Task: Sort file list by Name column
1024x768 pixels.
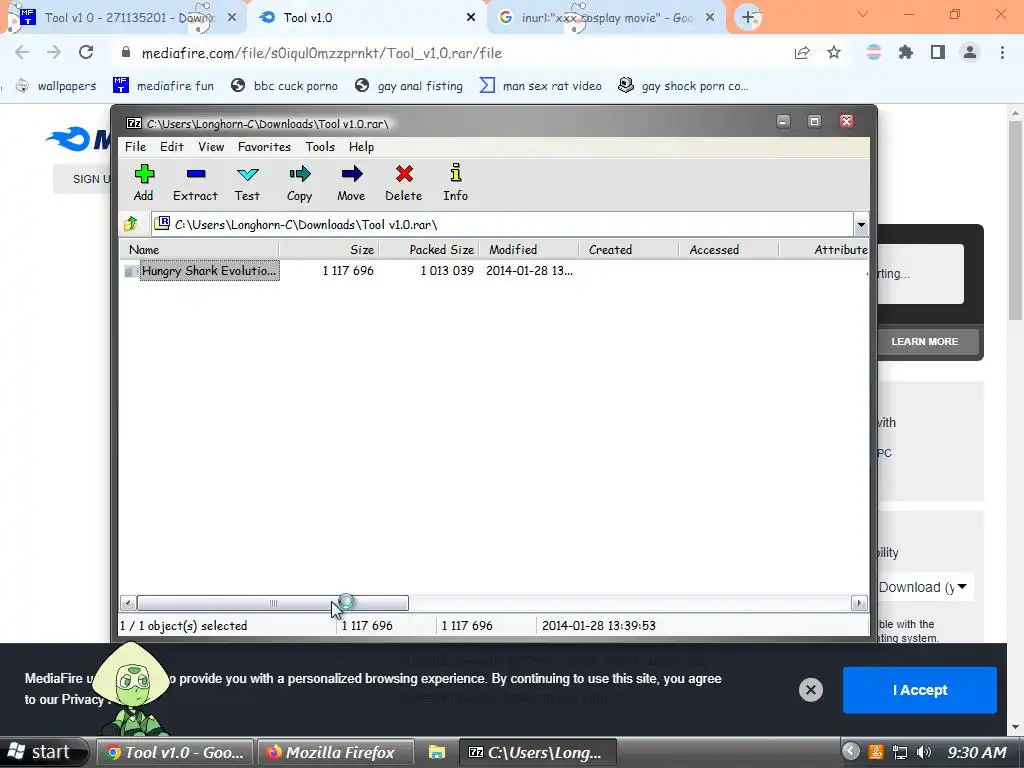Action: (x=199, y=249)
